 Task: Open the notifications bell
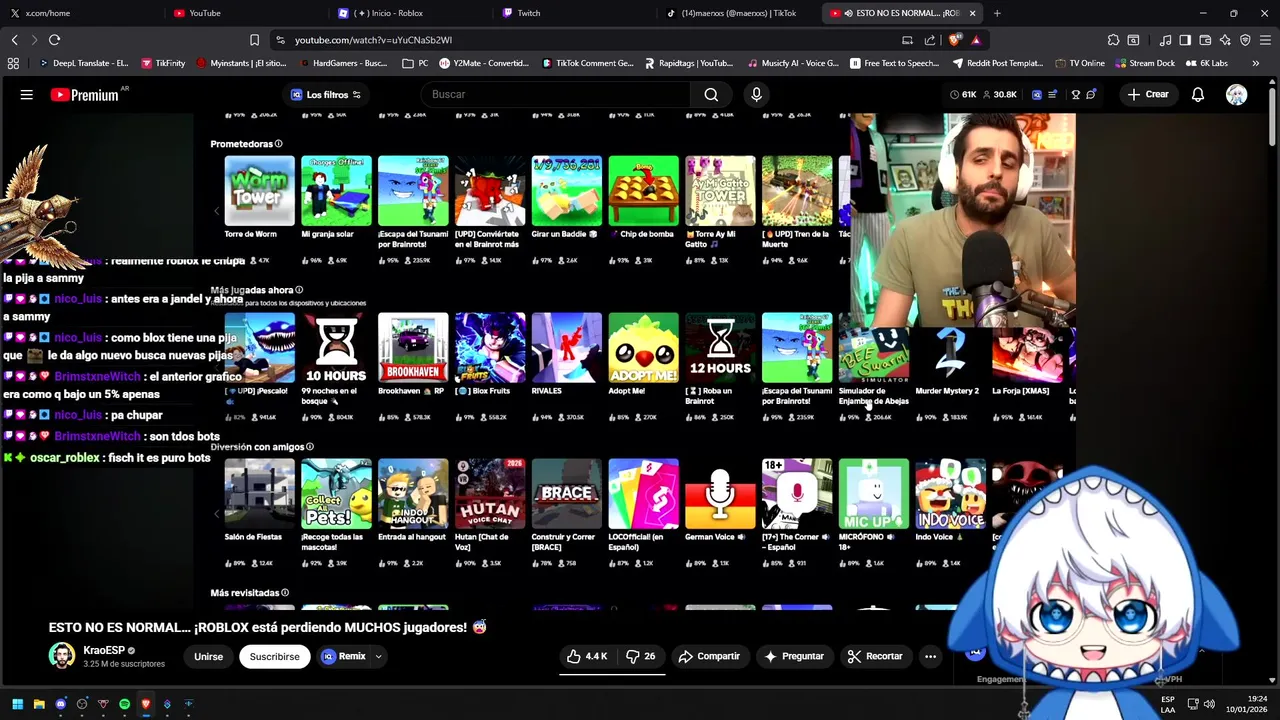point(1198,95)
